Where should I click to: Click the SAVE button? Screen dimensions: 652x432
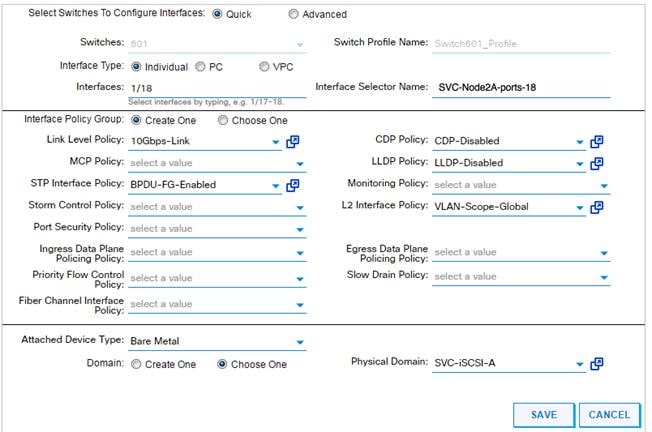pyautogui.click(x=544, y=415)
